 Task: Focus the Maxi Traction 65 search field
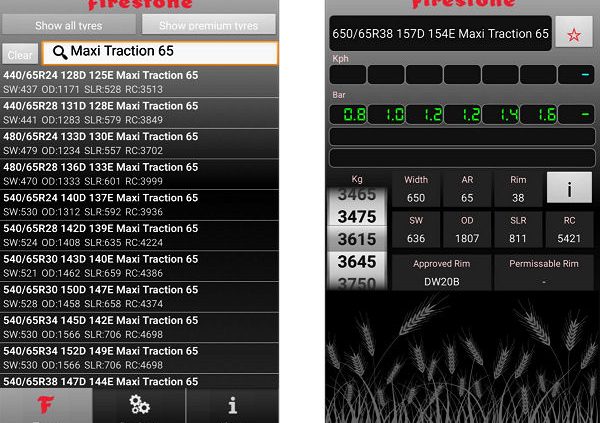coord(160,53)
